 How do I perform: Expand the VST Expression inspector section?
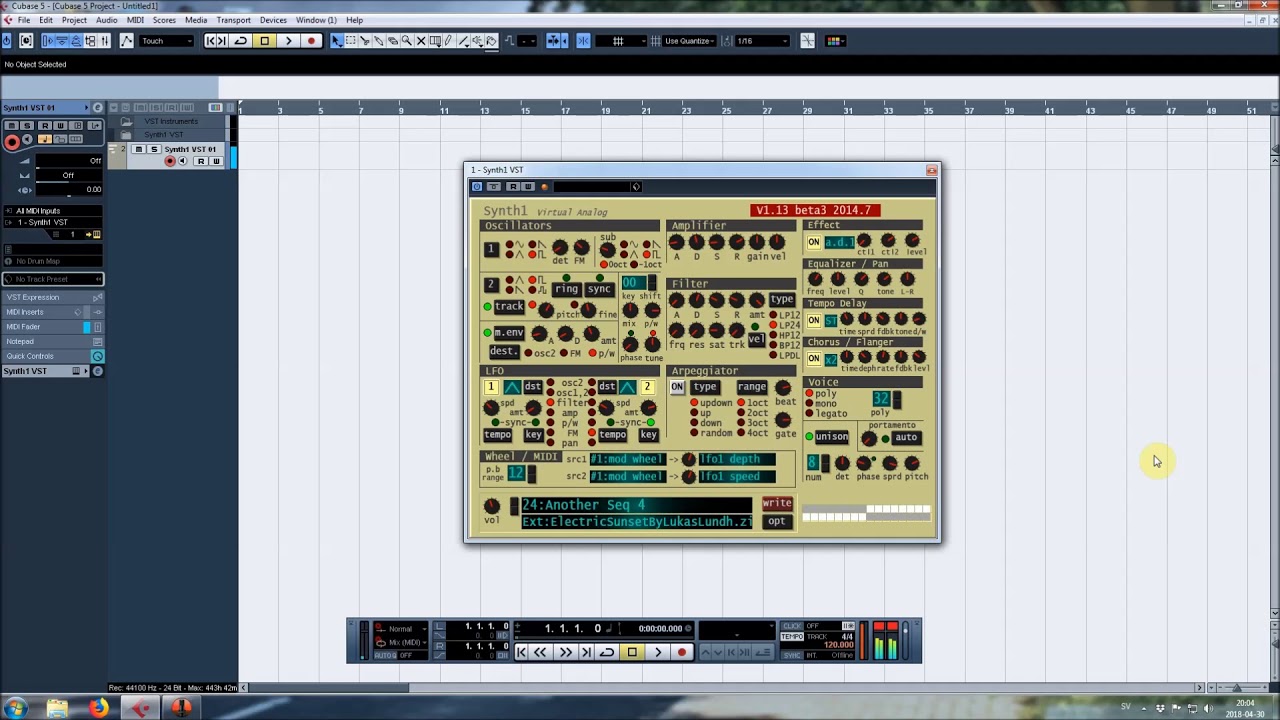click(52, 297)
